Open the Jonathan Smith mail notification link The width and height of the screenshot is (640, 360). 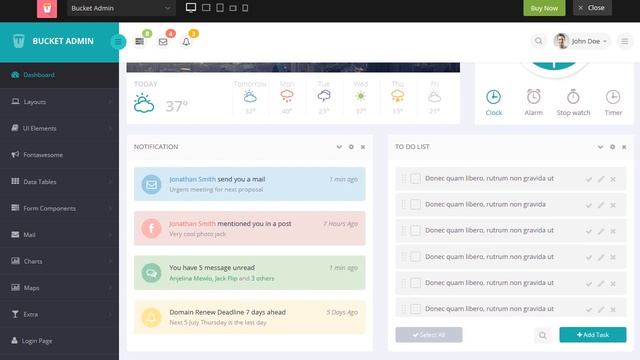(192, 179)
